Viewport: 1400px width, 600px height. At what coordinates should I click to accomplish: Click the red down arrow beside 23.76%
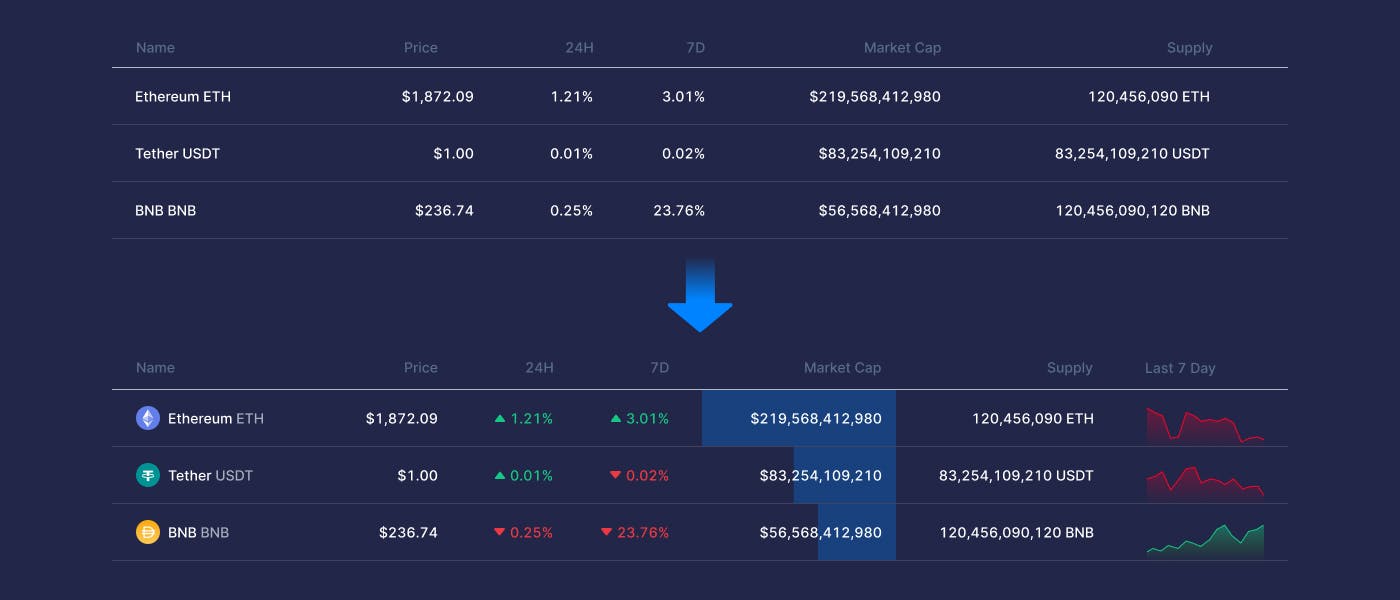(x=606, y=533)
